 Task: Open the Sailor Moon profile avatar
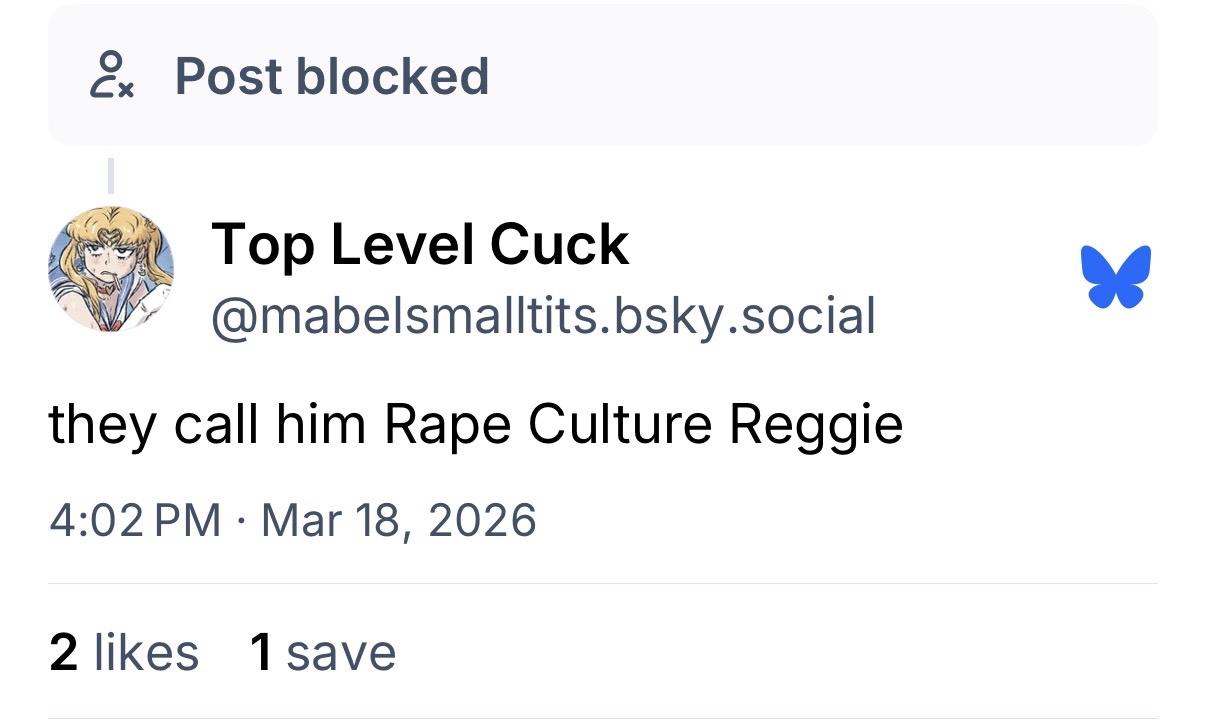coord(109,269)
